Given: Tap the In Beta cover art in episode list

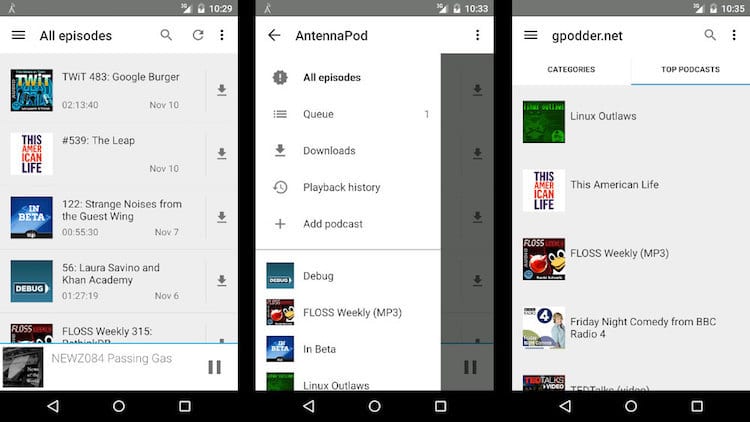Looking at the screenshot, I should [x=32, y=217].
